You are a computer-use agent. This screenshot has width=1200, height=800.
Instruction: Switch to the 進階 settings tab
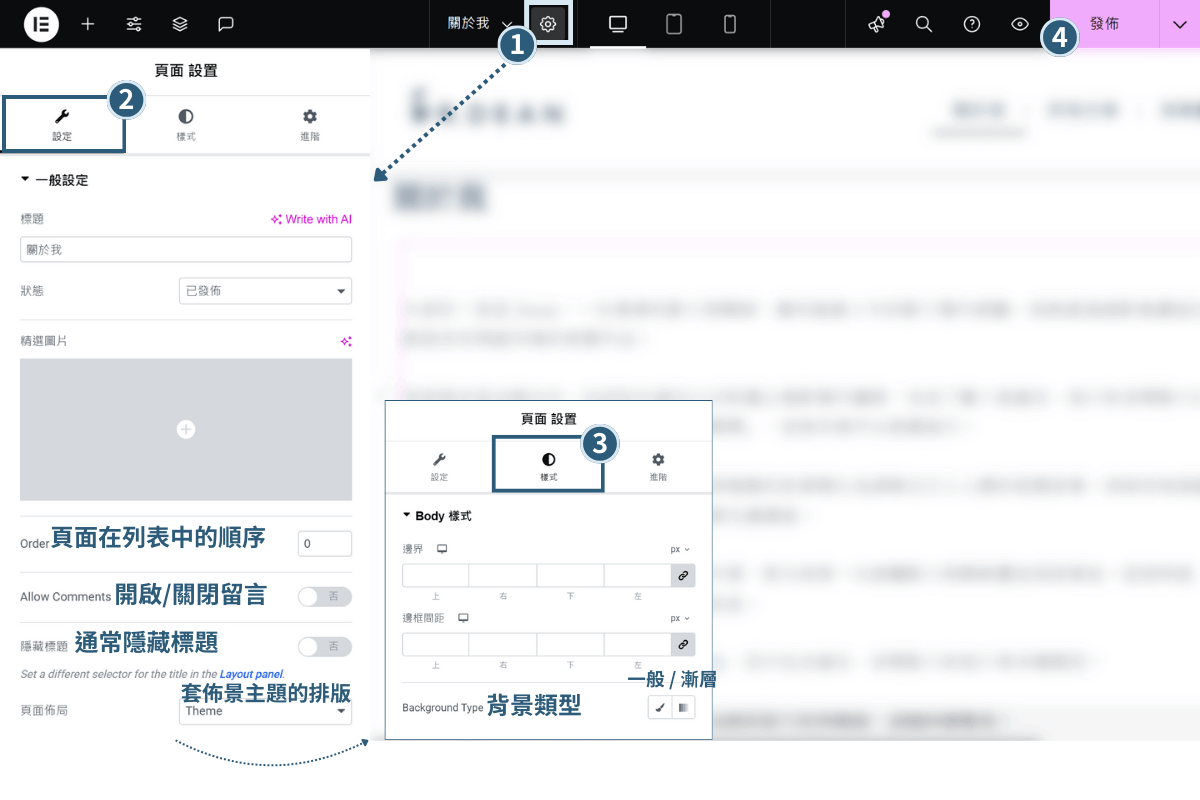click(310, 124)
